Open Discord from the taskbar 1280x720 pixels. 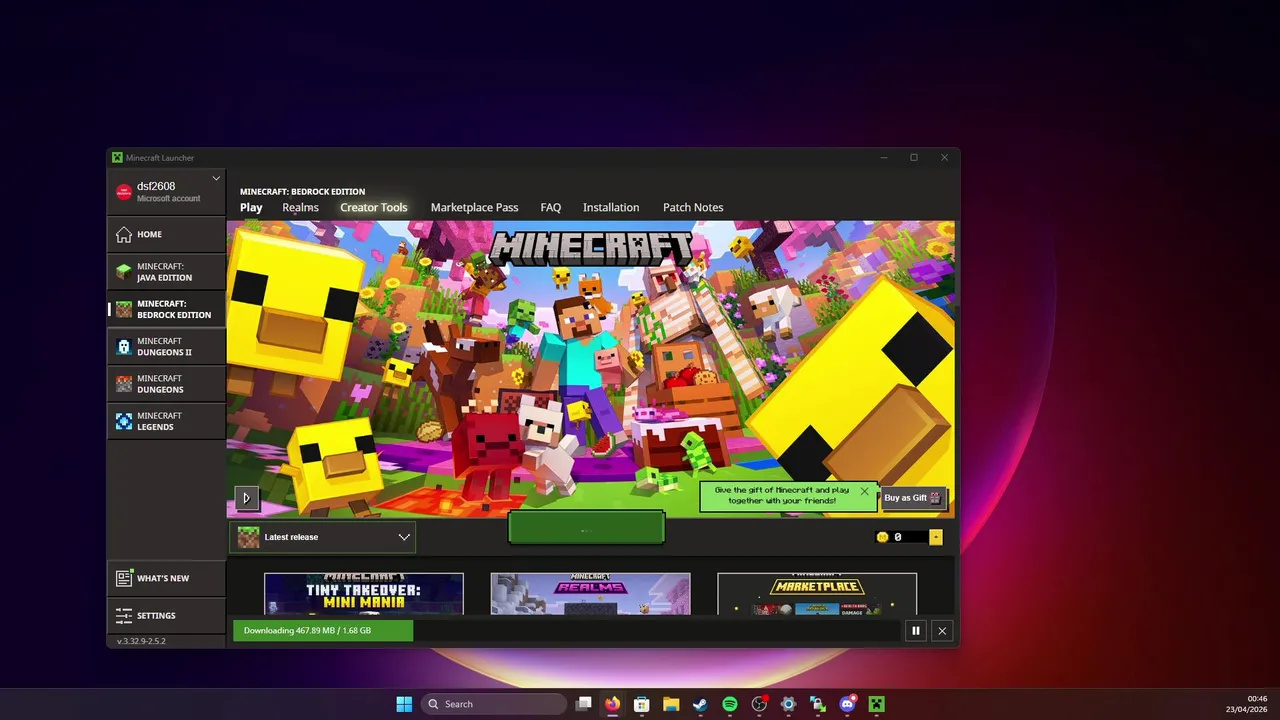tap(847, 704)
